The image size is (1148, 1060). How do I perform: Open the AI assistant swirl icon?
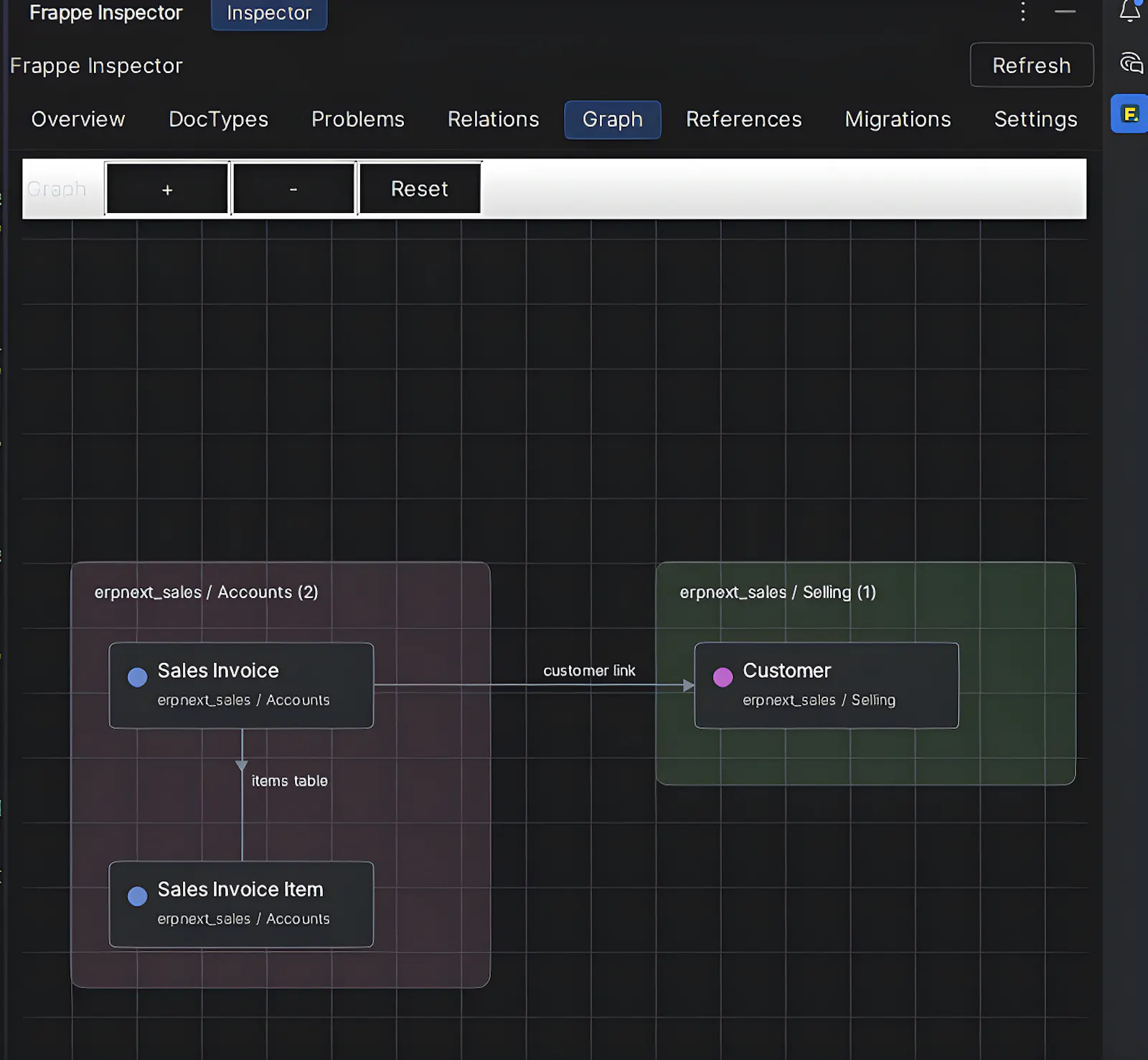coord(1131,63)
